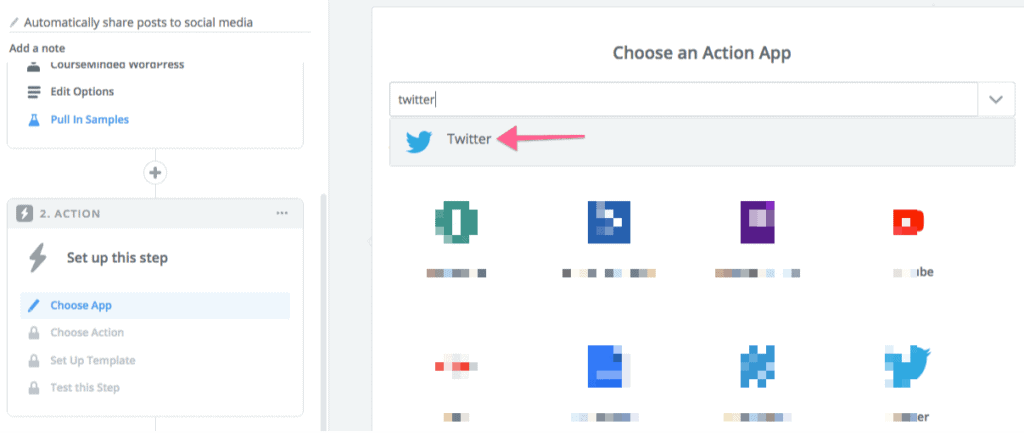Pick the pixelated Twitter bird app tile
Screen dimensions: 1024x436
pyautogui.click(x=908, y=367)
